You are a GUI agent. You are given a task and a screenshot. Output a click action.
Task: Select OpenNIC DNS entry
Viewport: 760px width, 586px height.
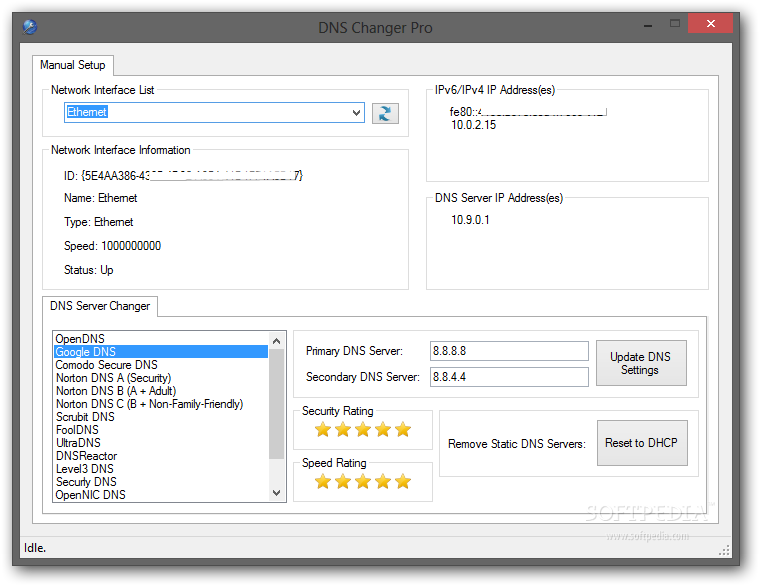click(x=161, y=495)
